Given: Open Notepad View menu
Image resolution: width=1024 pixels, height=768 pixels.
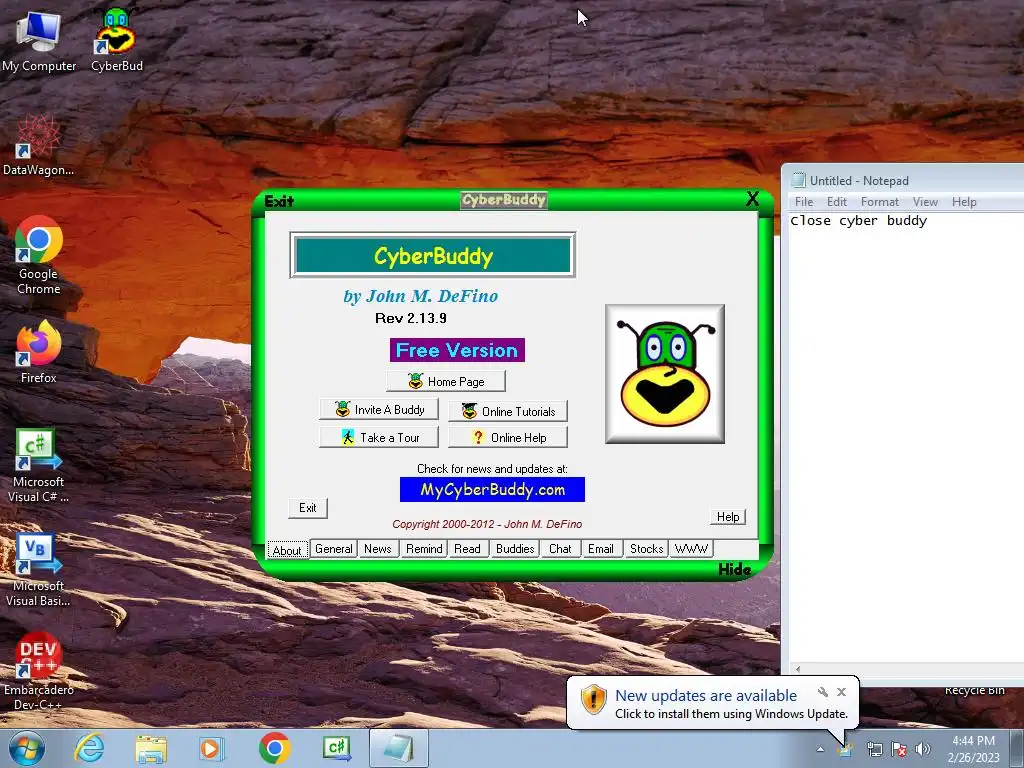Looking at the screenshot, I should (x=925, y=202).
